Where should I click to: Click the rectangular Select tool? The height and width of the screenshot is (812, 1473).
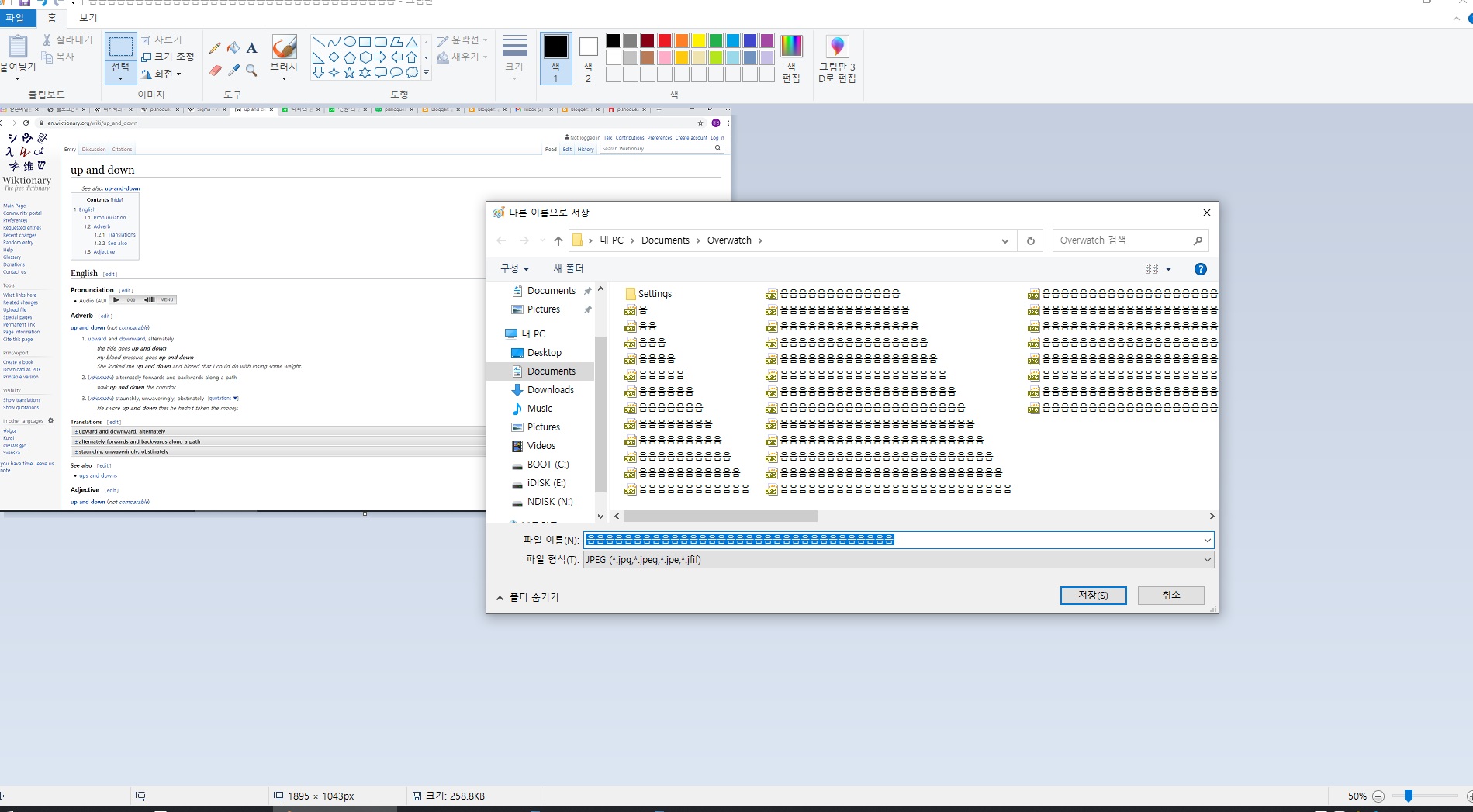tap(120, 47)
